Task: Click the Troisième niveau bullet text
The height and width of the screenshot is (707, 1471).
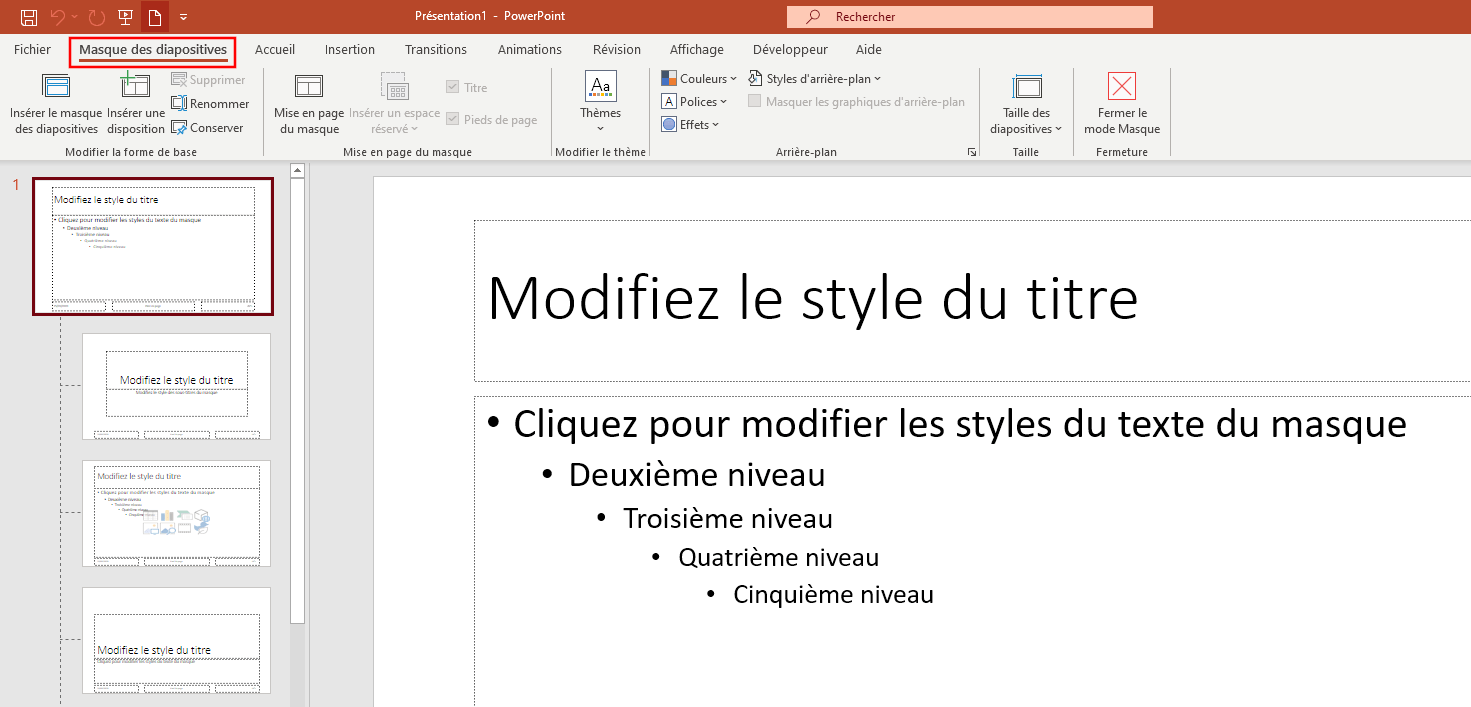Action: tap(728, 519)
